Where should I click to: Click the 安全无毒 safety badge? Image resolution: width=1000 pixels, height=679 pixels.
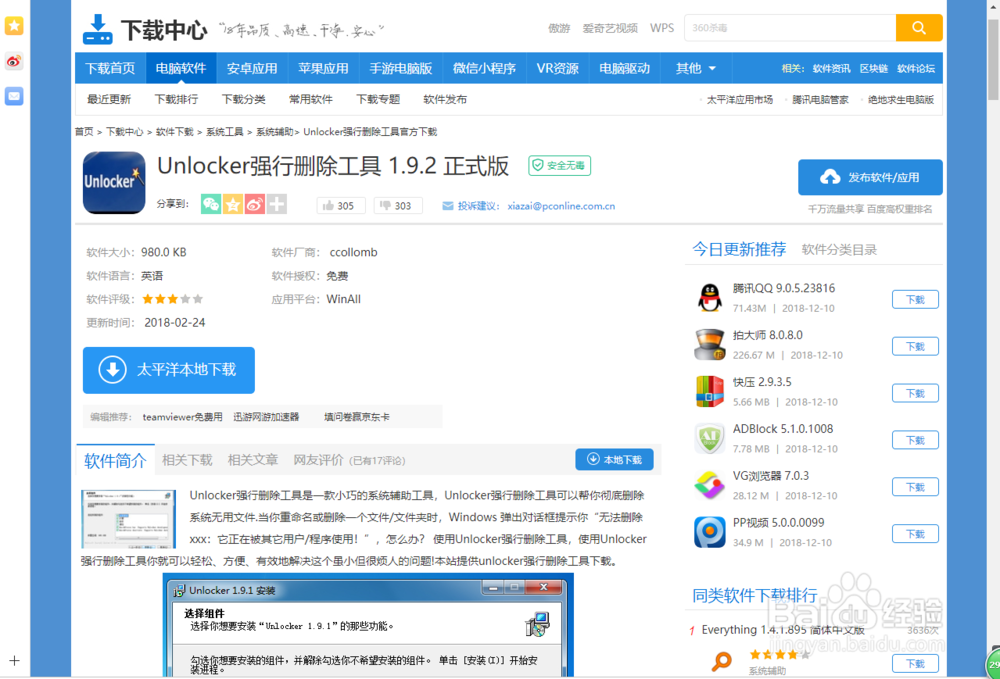559,166
